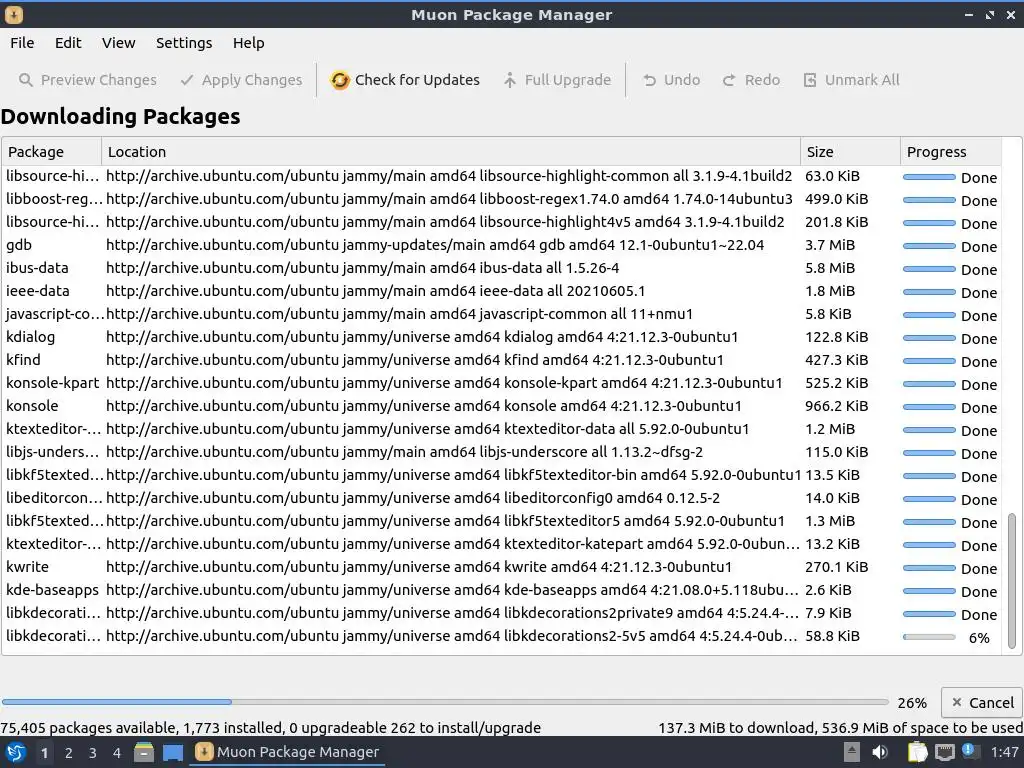Image resolution: width=1024 pixels, height=768 pixels.
Task: Click the download list vertical scrollbar
Action: pyautogui.click(x=1012, y=580)
